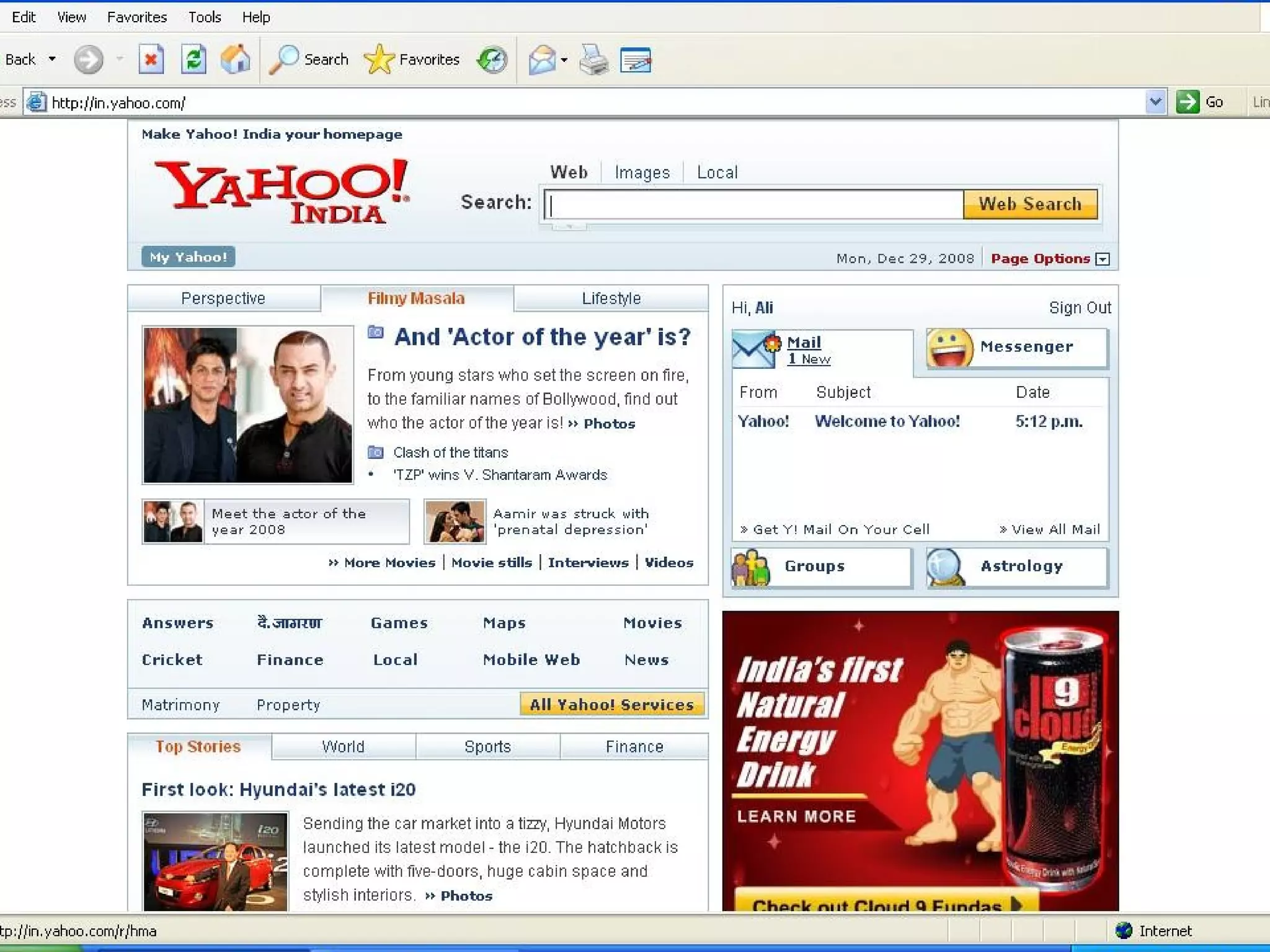The width and height of the screenshot is (1270, 952).
Task: Open the Mail toolbar dropdown arrow
Action: click(564, 60)
